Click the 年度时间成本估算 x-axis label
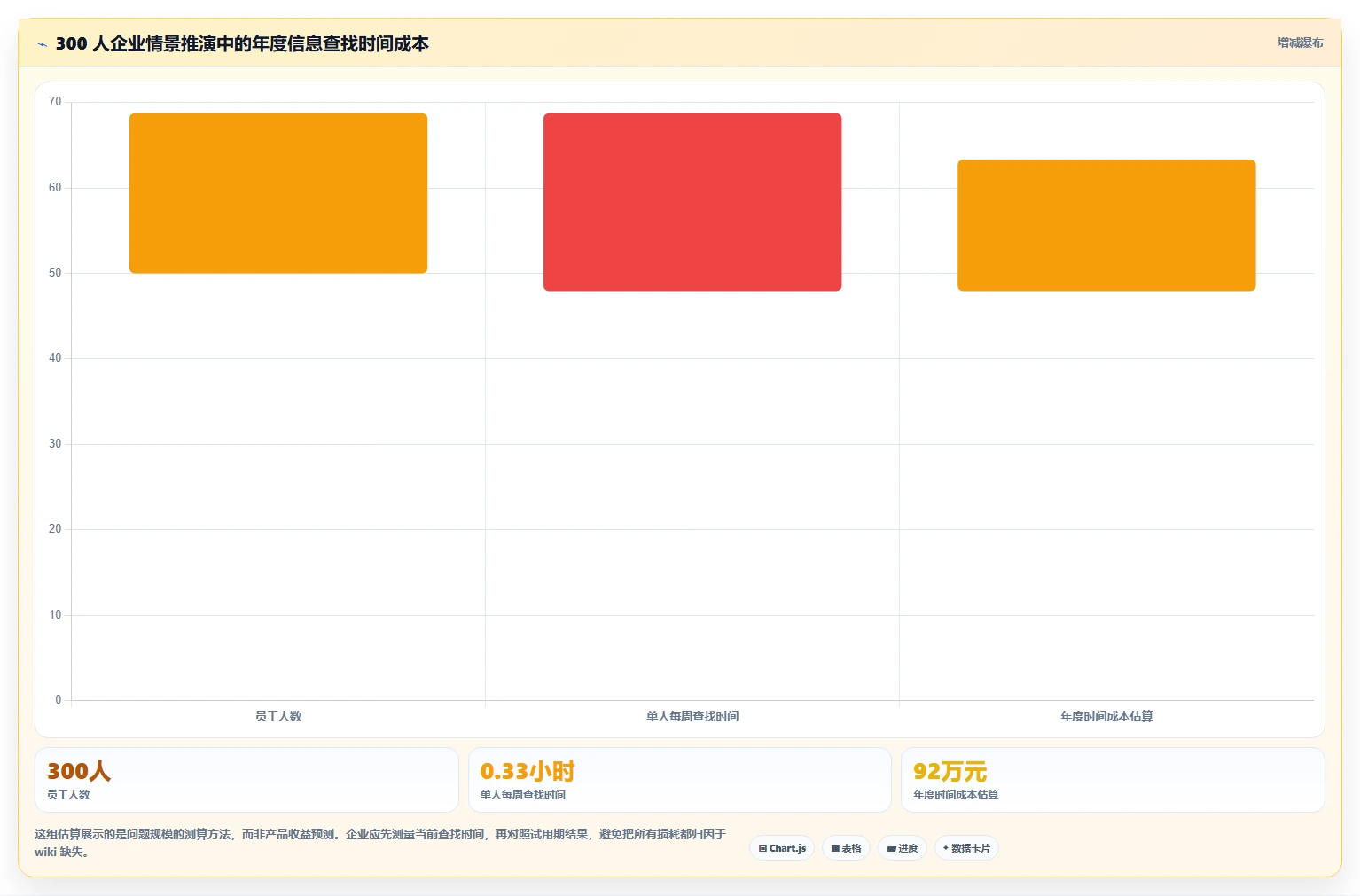The height and width of the screenshot is (896, 1360). 1106,716
